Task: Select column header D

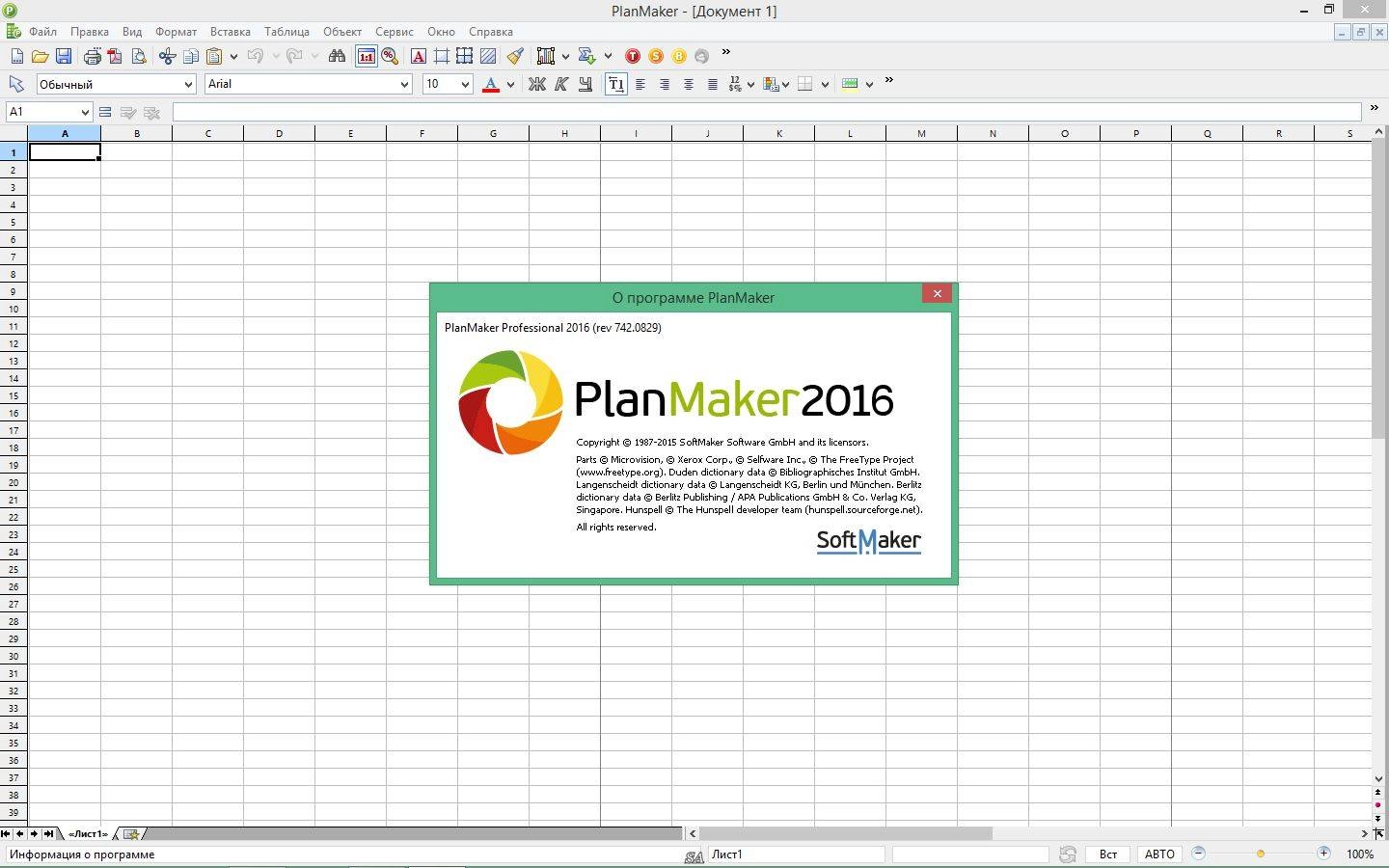Action: 279,133
